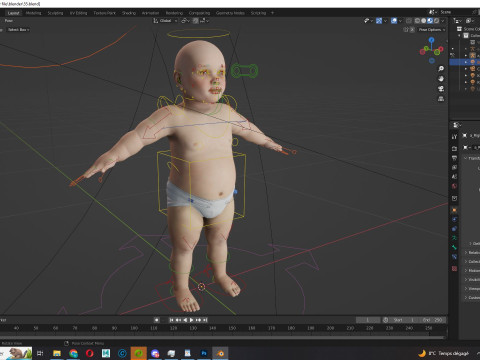
Task: Jump to next keyframe
Action: pos(199,320)
